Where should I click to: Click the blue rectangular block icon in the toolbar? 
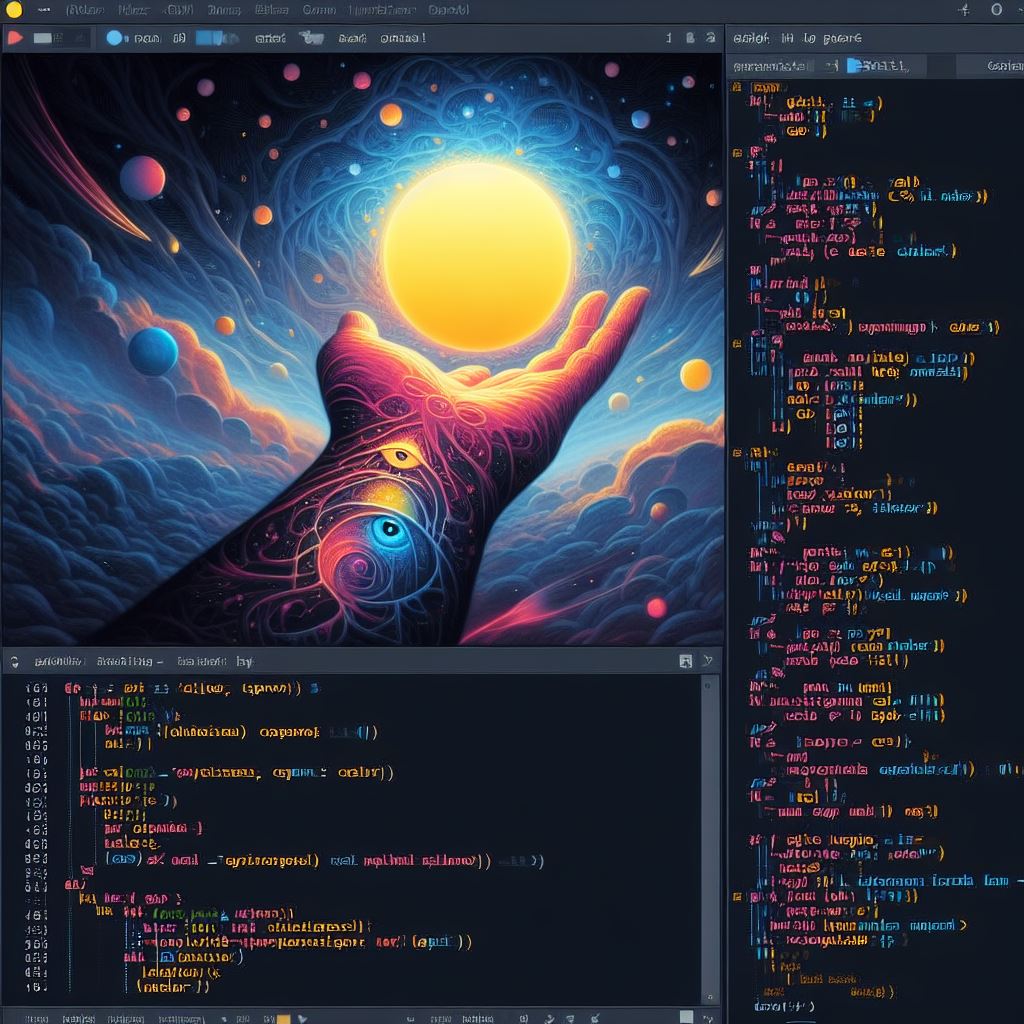209,38
